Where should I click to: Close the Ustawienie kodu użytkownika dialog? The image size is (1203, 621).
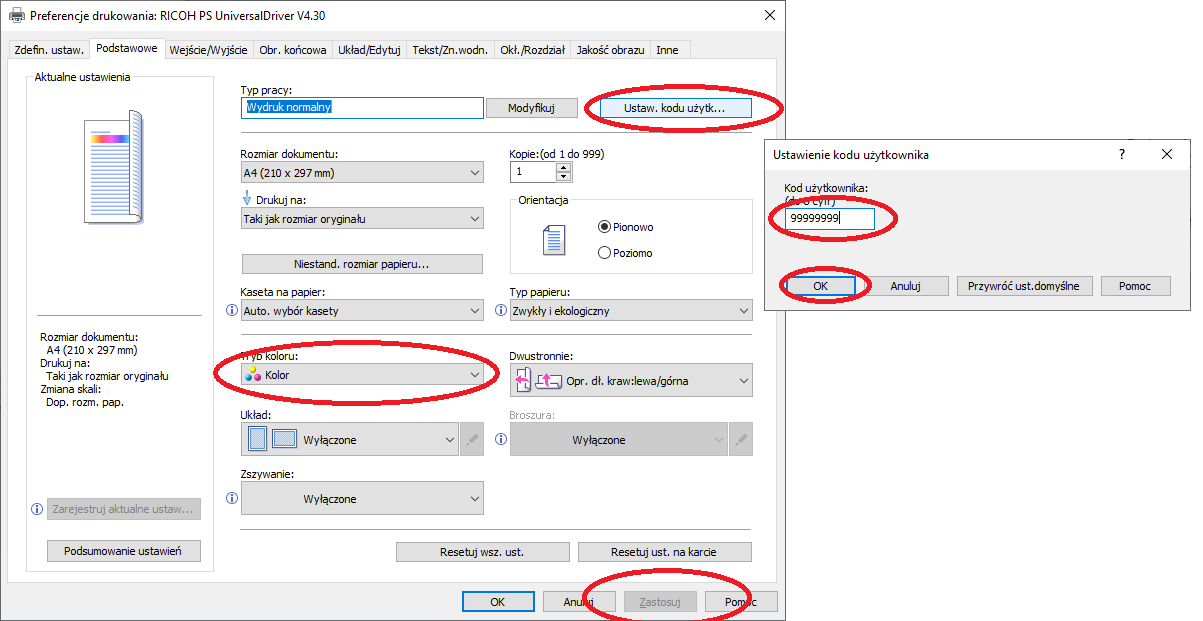1167,154
